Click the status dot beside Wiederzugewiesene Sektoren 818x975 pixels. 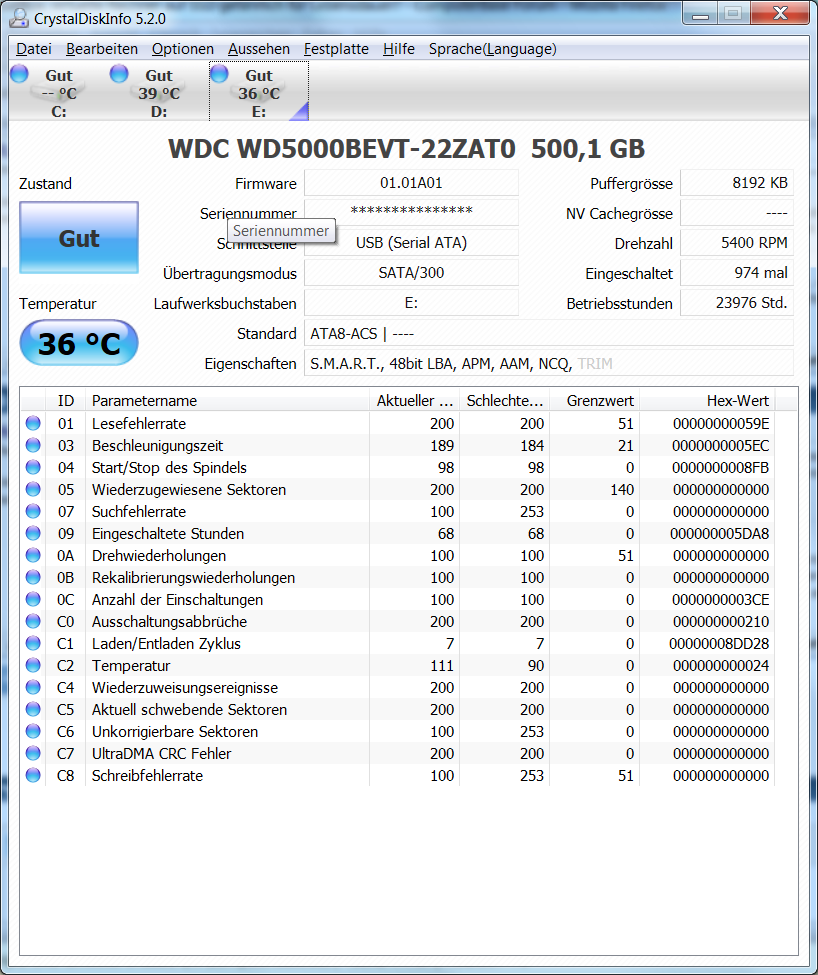tap(33, 489)
